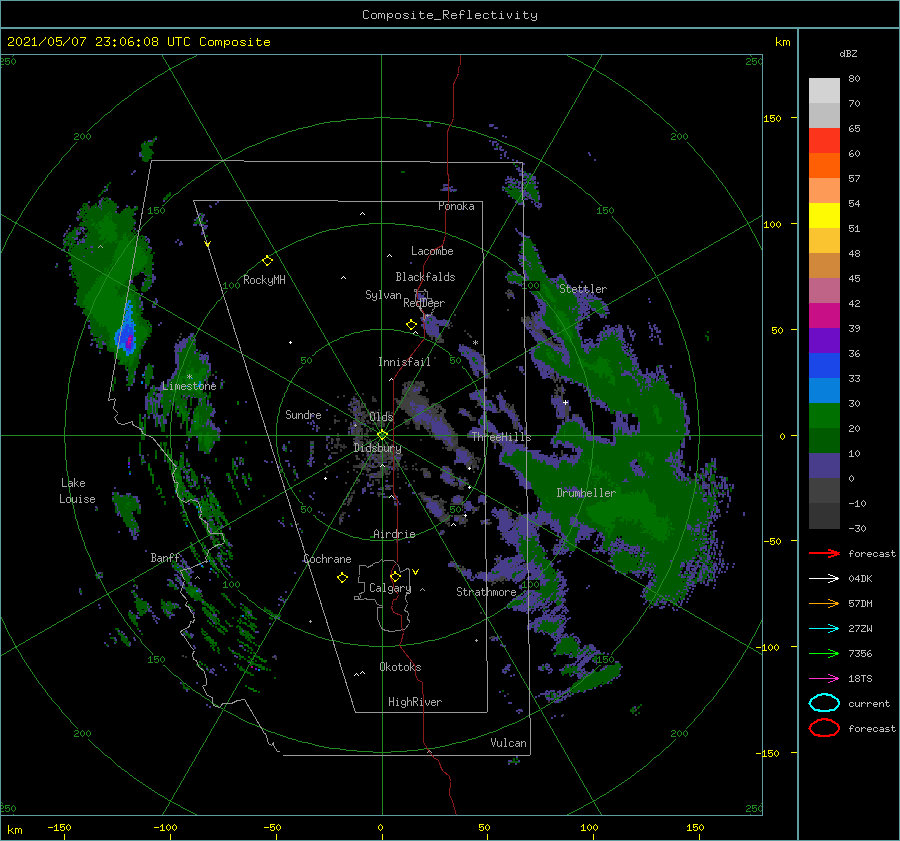Click the yellow diamond marker below Cochrane
This screenshot has width=900, height=841.
[x=342, y=578]
